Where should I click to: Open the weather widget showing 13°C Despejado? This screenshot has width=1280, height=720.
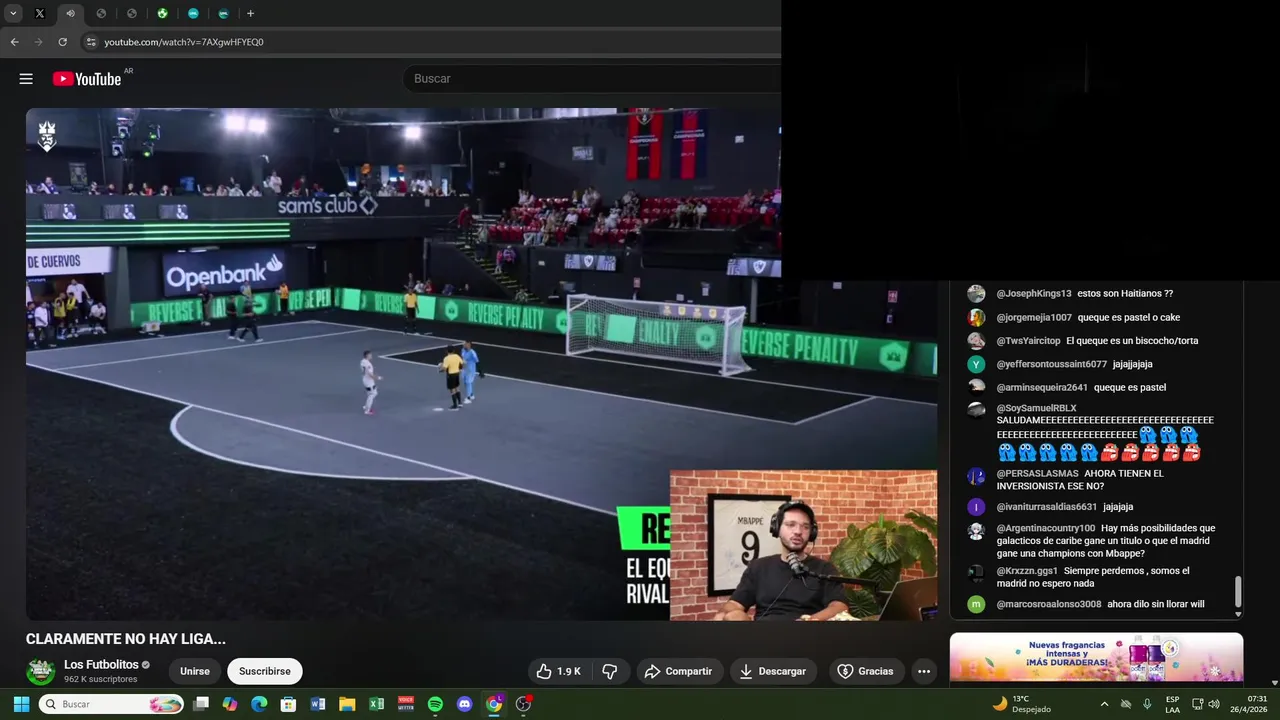click(1021, 704)
